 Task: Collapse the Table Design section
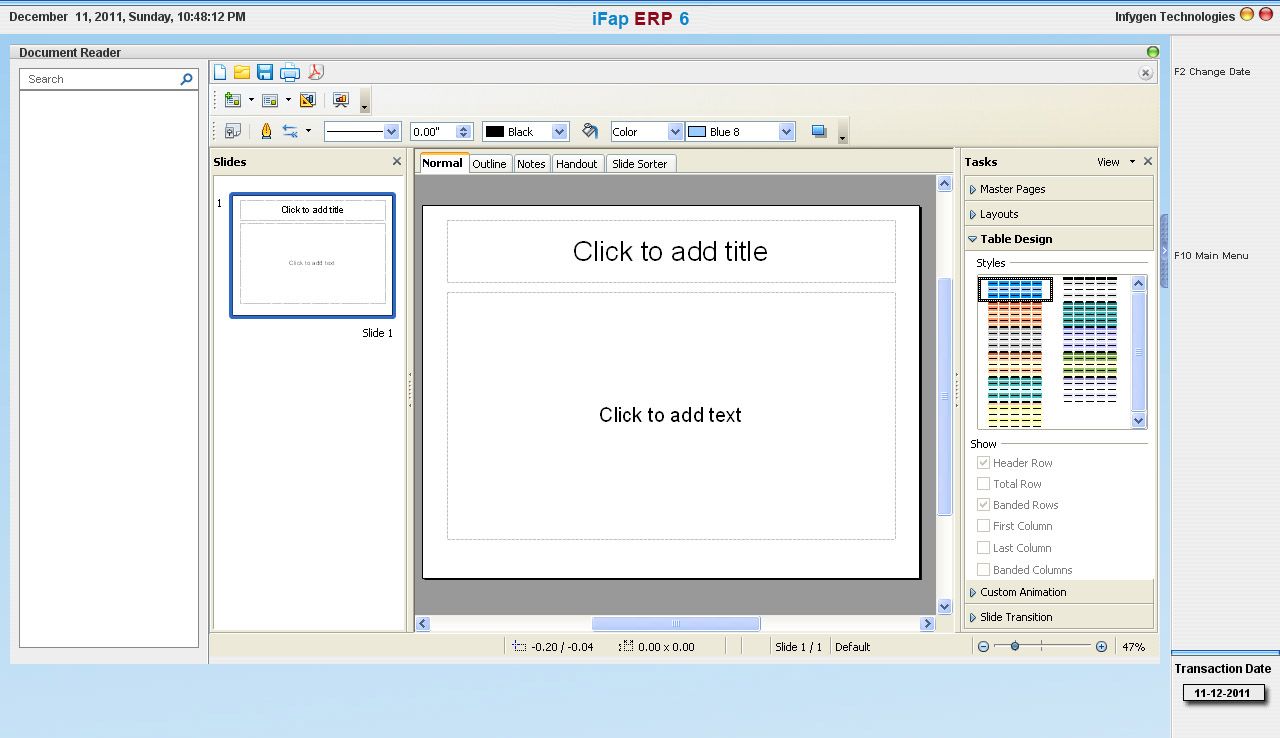[1059, 239]
